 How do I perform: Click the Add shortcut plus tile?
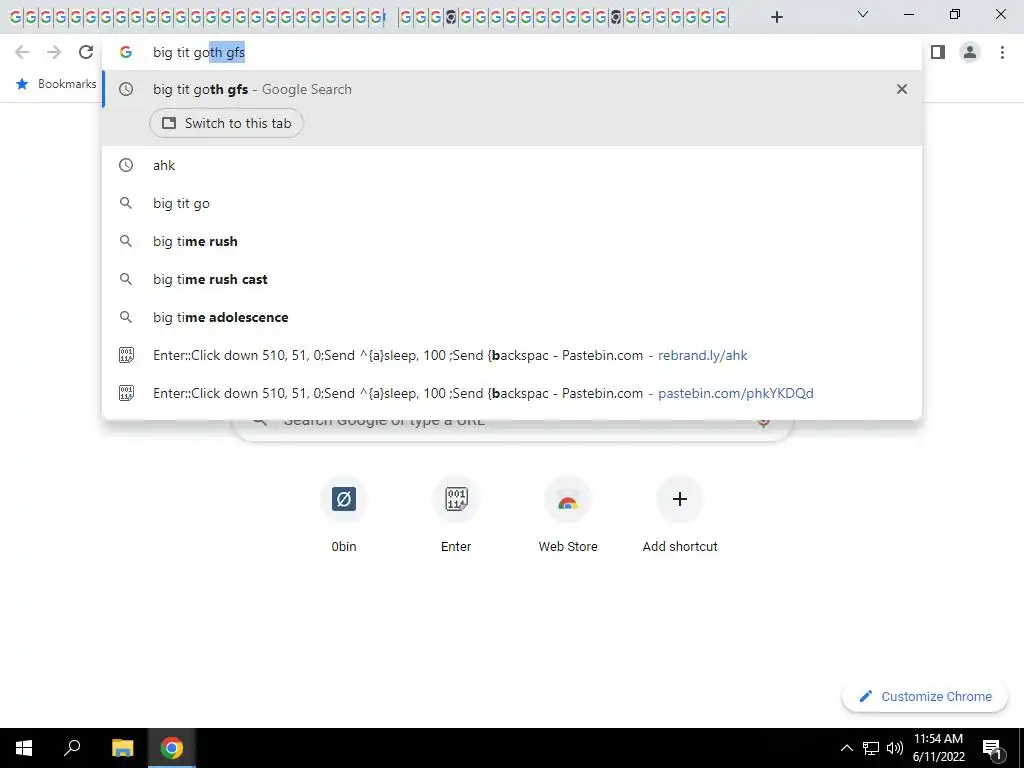pos(680,515)
